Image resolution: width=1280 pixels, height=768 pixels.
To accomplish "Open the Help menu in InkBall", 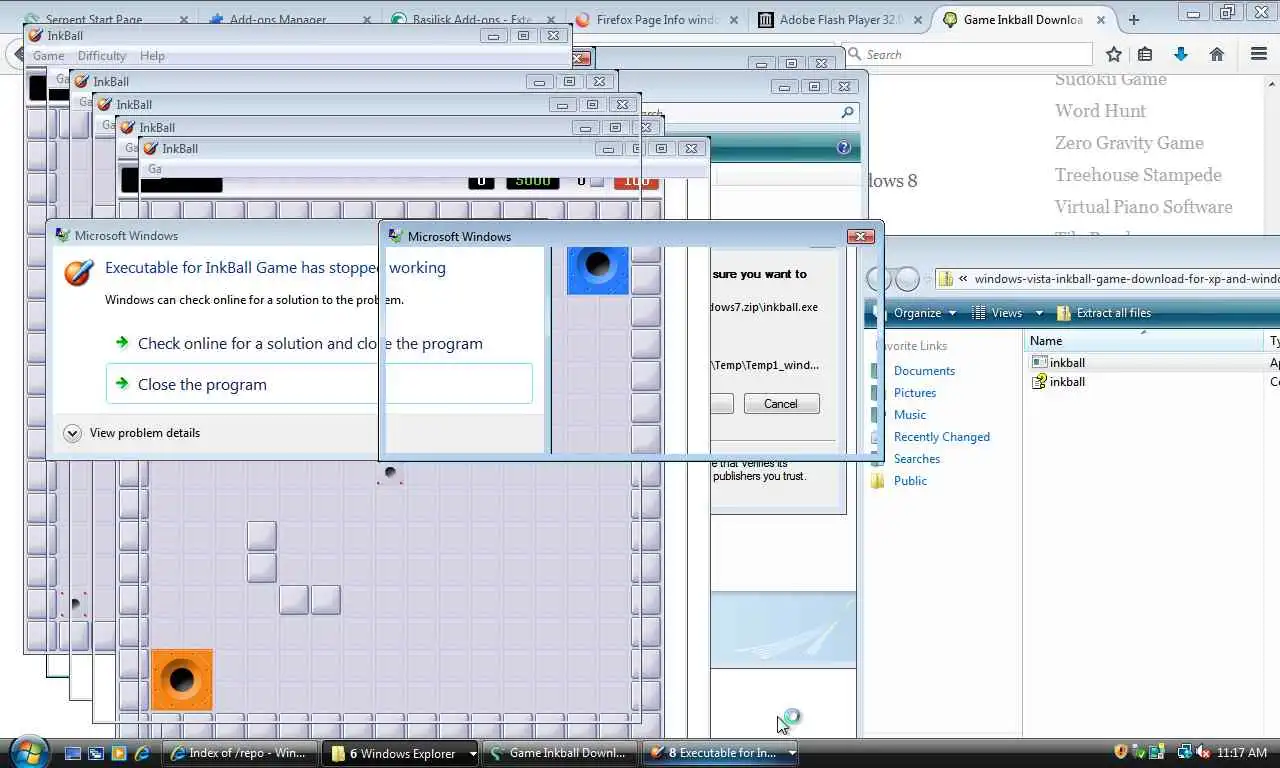I will pos(152,56).
